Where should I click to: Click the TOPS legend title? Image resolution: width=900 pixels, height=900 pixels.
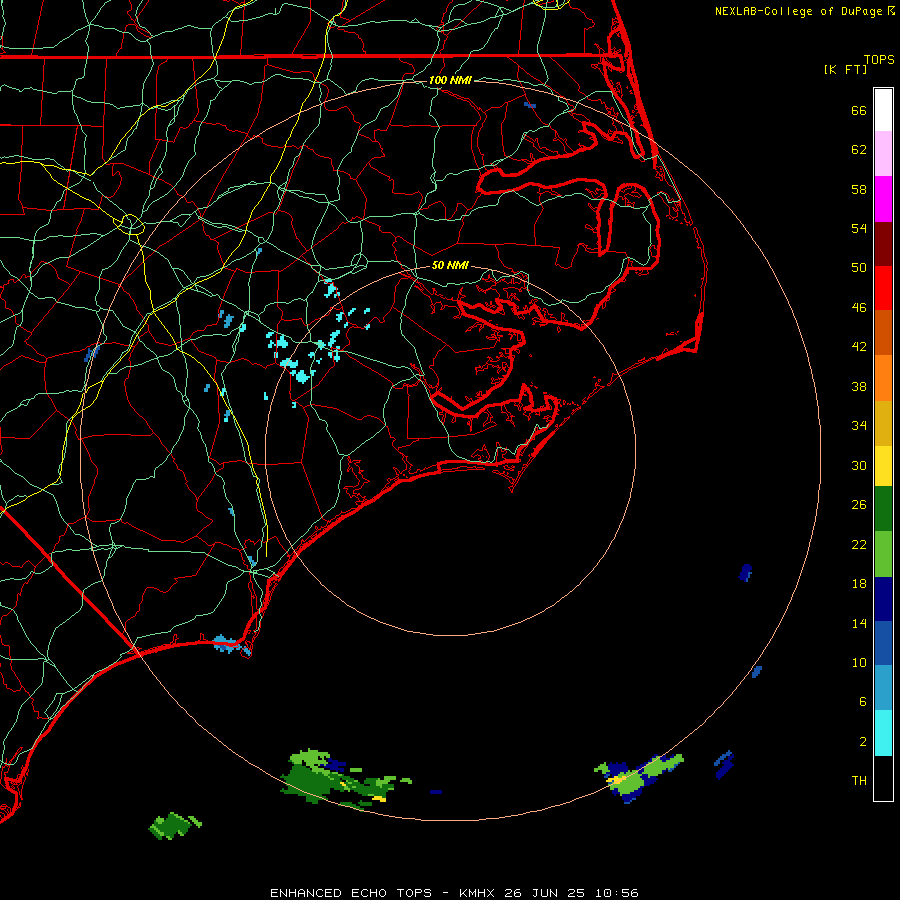pyautogui.click(x=879, y=59)
